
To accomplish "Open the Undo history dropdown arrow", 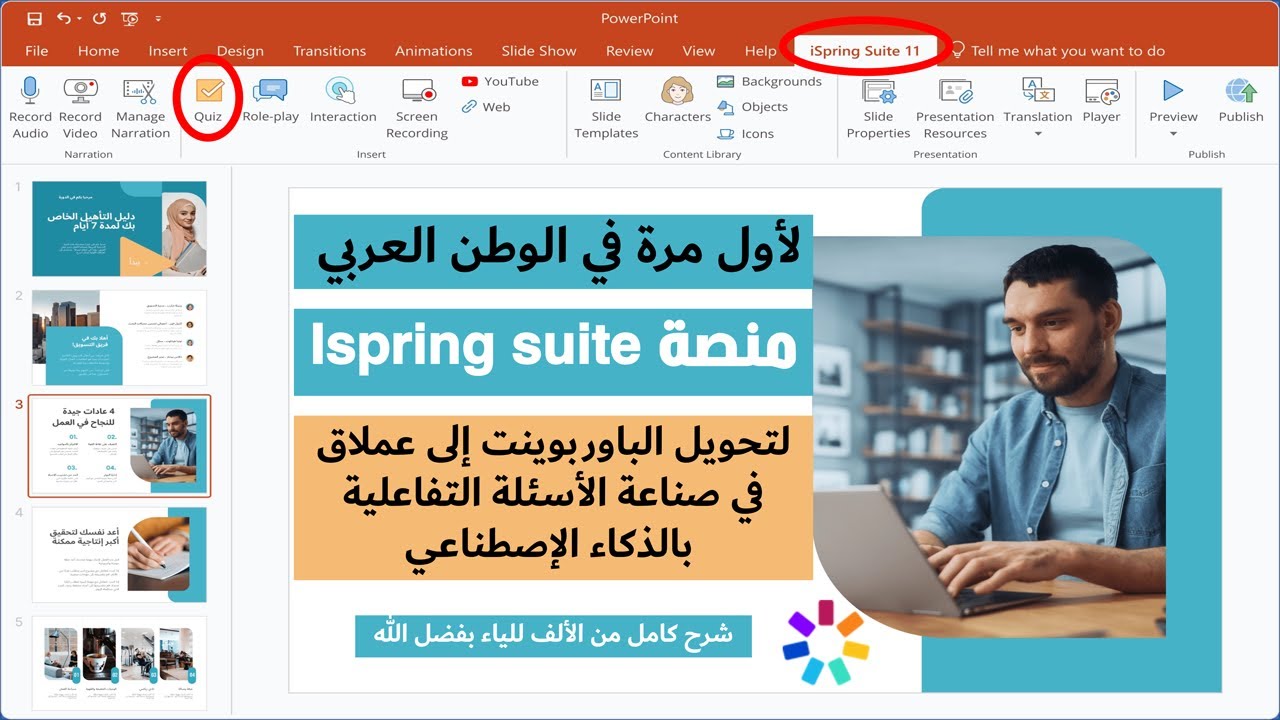I will pos(79,19).
